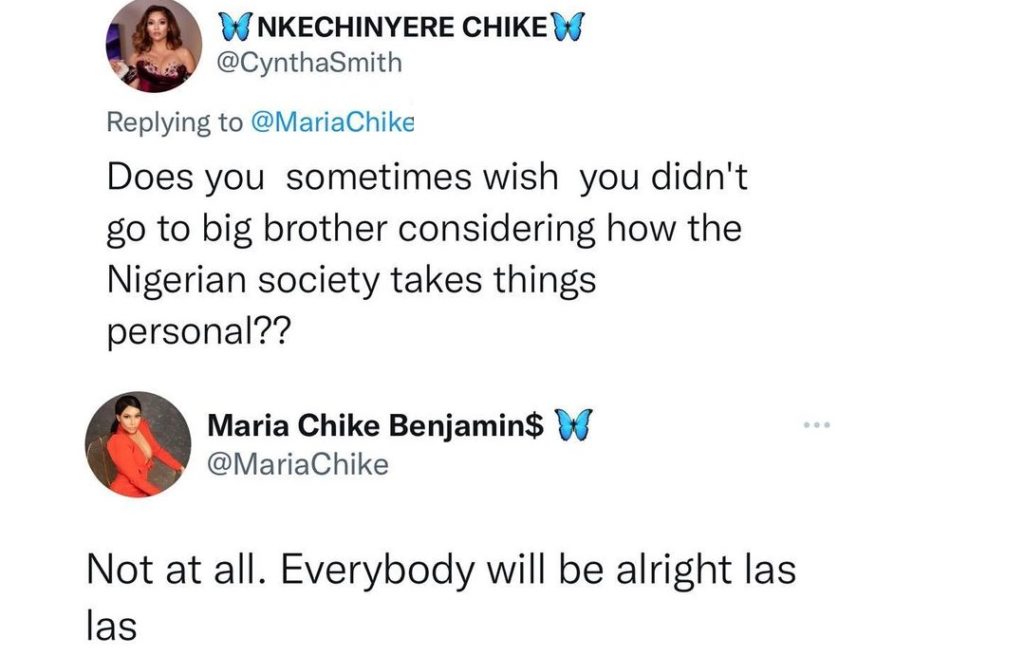This screenshot has width=1024, height=656.
Task: Click the Maria Chike Benjamin$ display name
Action: (375, 425)
